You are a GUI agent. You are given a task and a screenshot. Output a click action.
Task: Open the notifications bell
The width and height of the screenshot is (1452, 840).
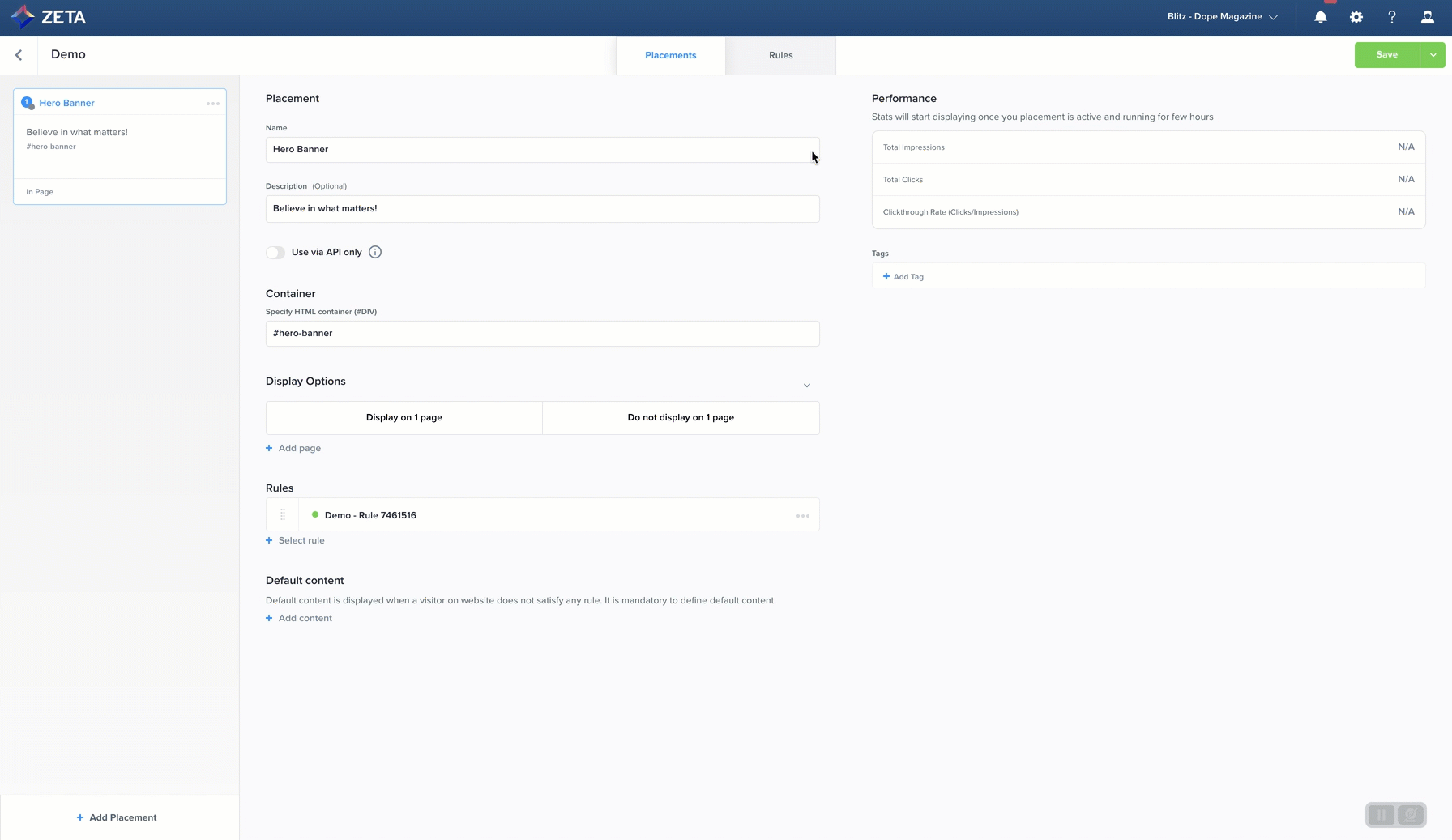[1320, 17]
